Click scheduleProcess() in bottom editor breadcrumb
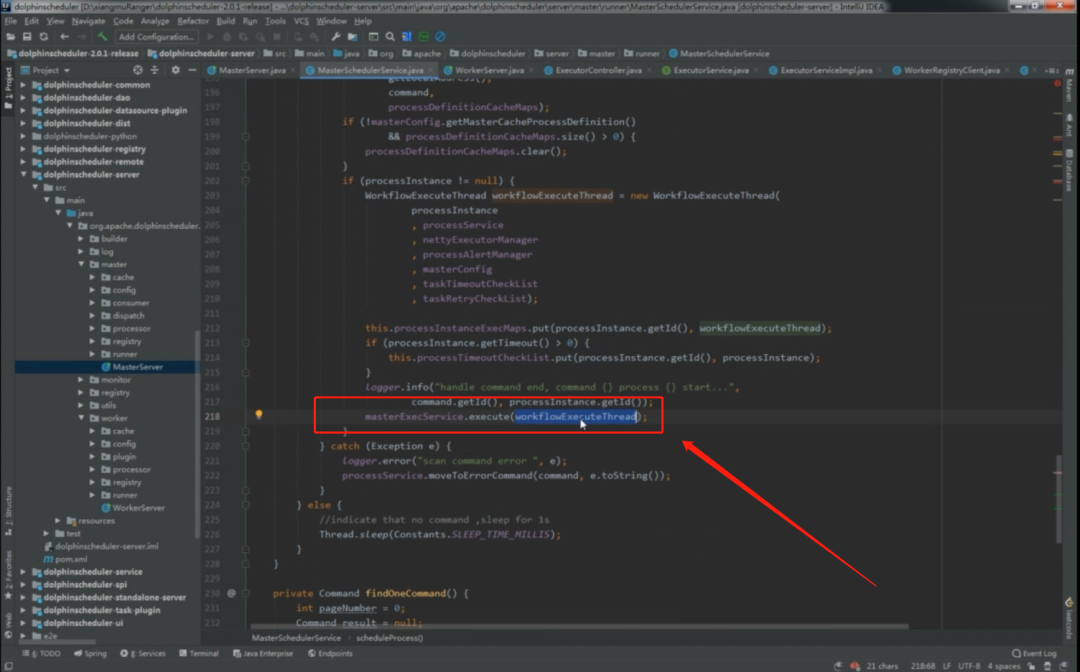The height and width of the screenshot is (672, 1080). (389, 638)
